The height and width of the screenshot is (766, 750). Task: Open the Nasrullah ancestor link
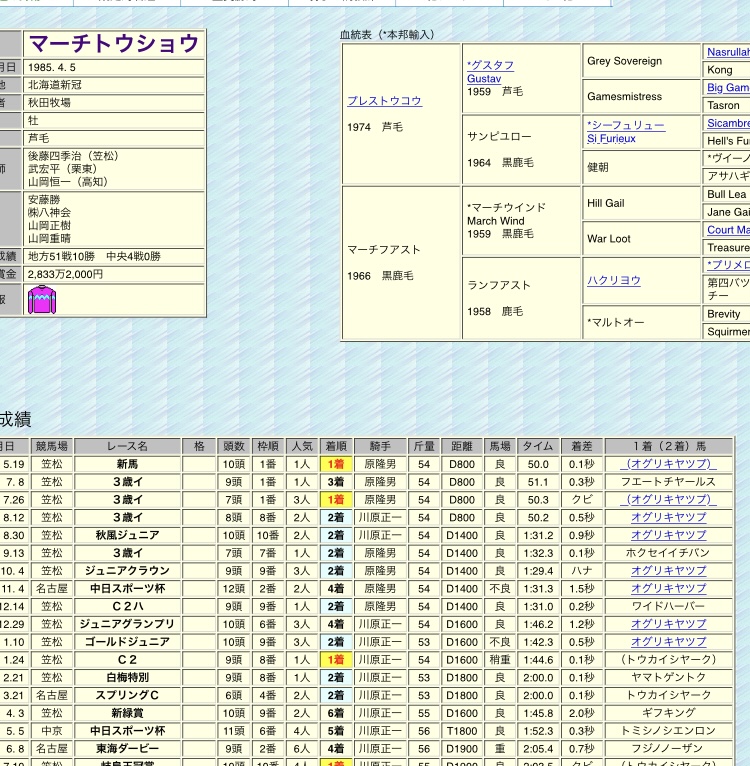727,52
